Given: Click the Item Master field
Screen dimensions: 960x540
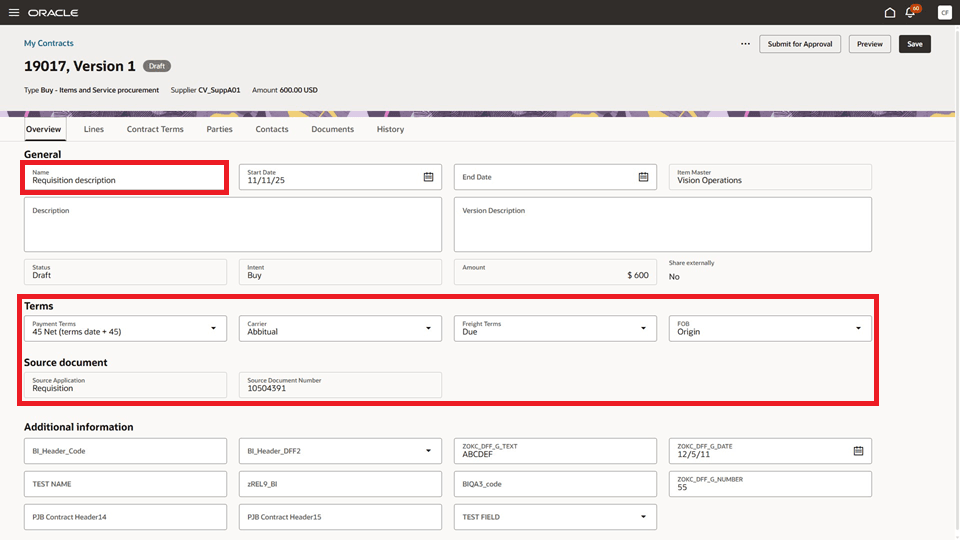Looking at the screenshot, I should tap(770, 177).
